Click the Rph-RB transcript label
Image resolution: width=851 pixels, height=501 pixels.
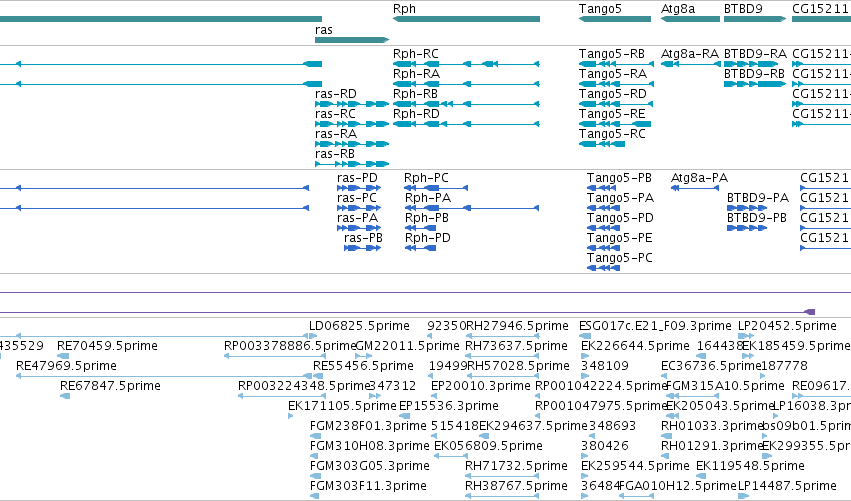[x=415, y=94]
